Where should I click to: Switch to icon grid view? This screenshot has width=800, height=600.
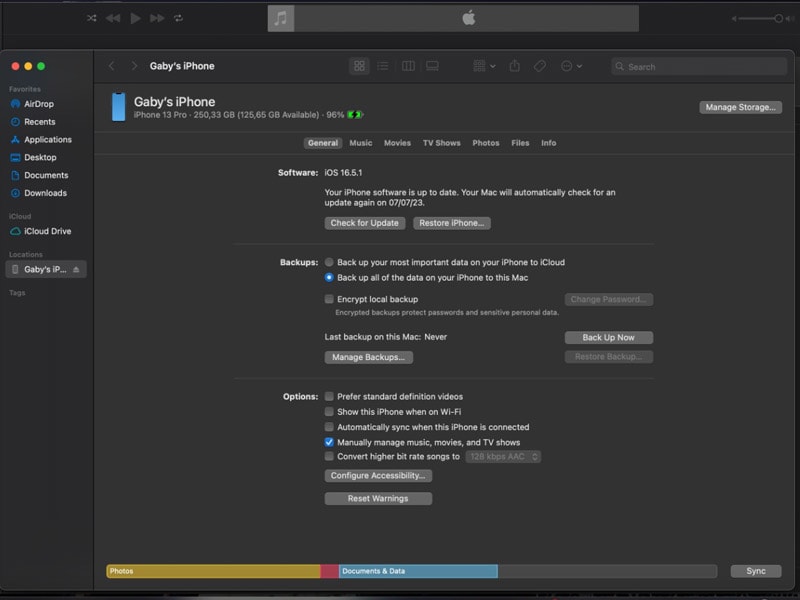coord(359,66)
